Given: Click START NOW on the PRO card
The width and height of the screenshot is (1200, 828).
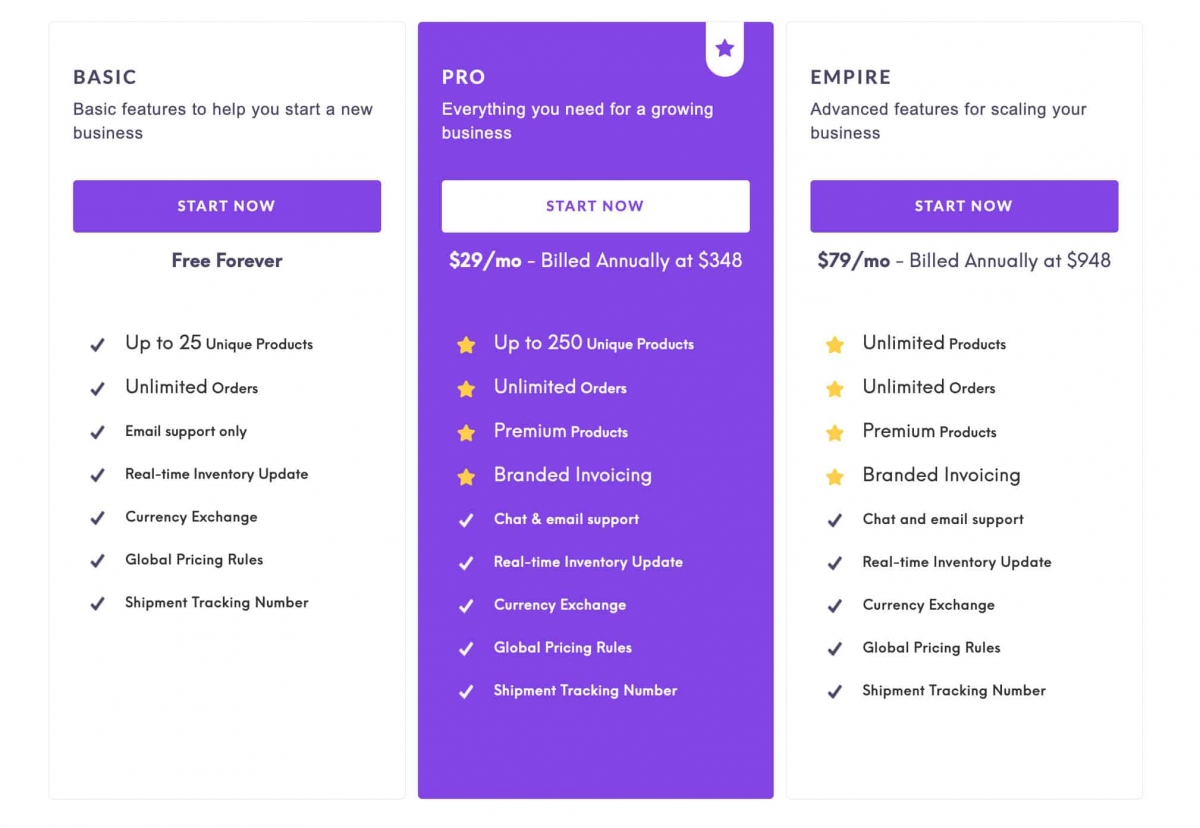Looking at the screenshot, I should click(x=595, y=206).
